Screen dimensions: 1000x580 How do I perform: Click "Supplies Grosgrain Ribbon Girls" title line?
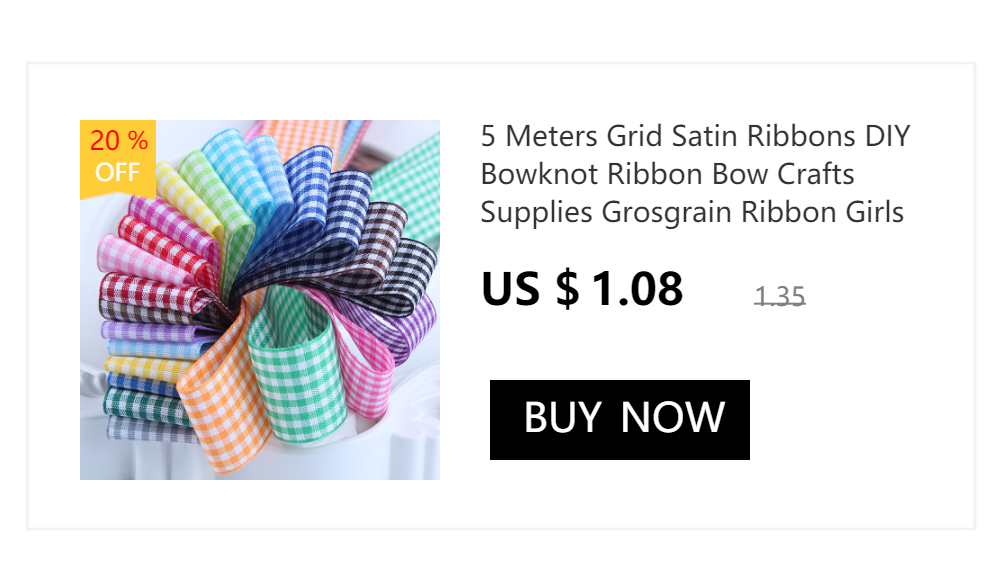coord(692,212)
